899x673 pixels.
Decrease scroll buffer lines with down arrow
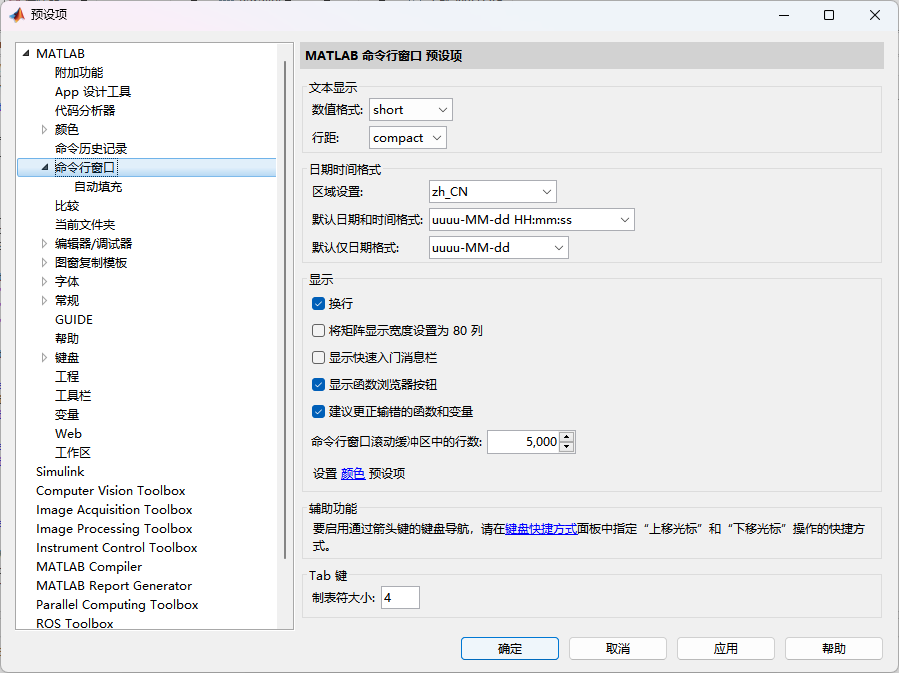(566, 447)
